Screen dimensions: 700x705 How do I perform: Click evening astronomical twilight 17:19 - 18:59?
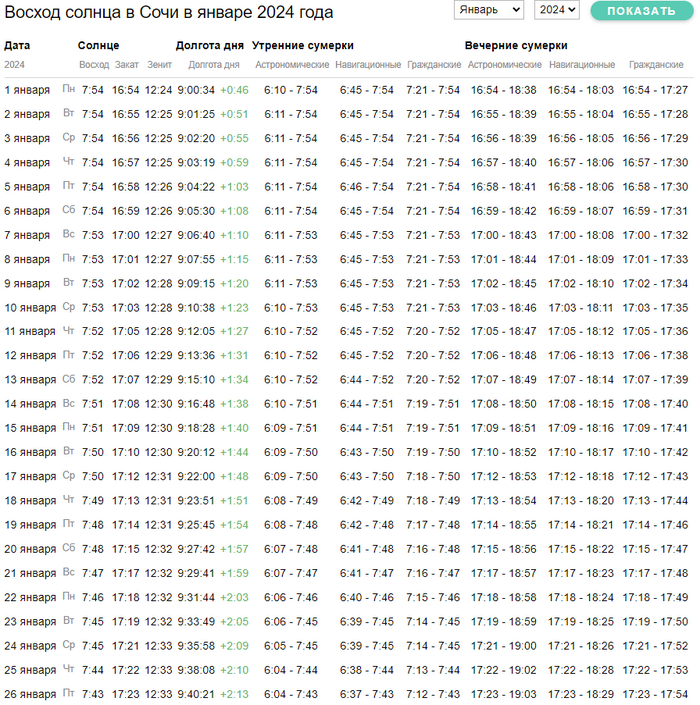(x=504, y=622)
